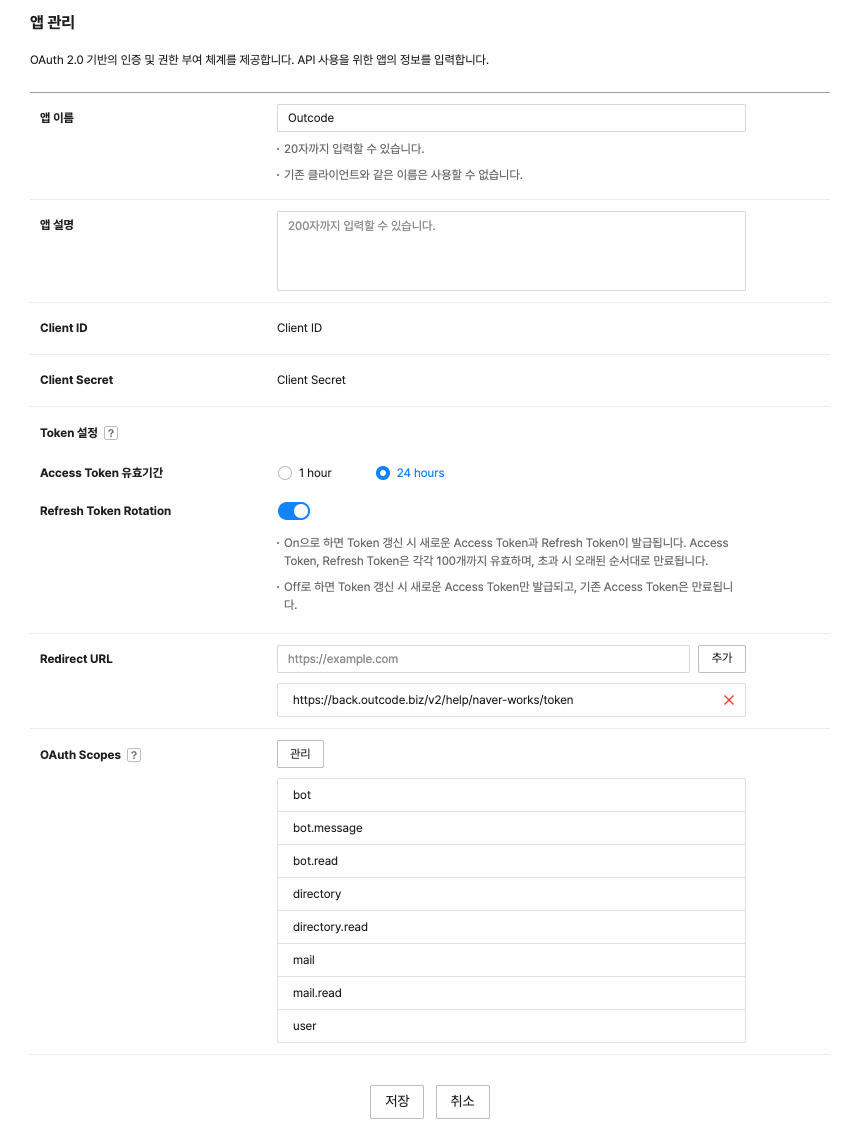Toggle the Refresh Token Rotation switch
The height and width of the screenshot is (1146, 857).
click(294, 511)
